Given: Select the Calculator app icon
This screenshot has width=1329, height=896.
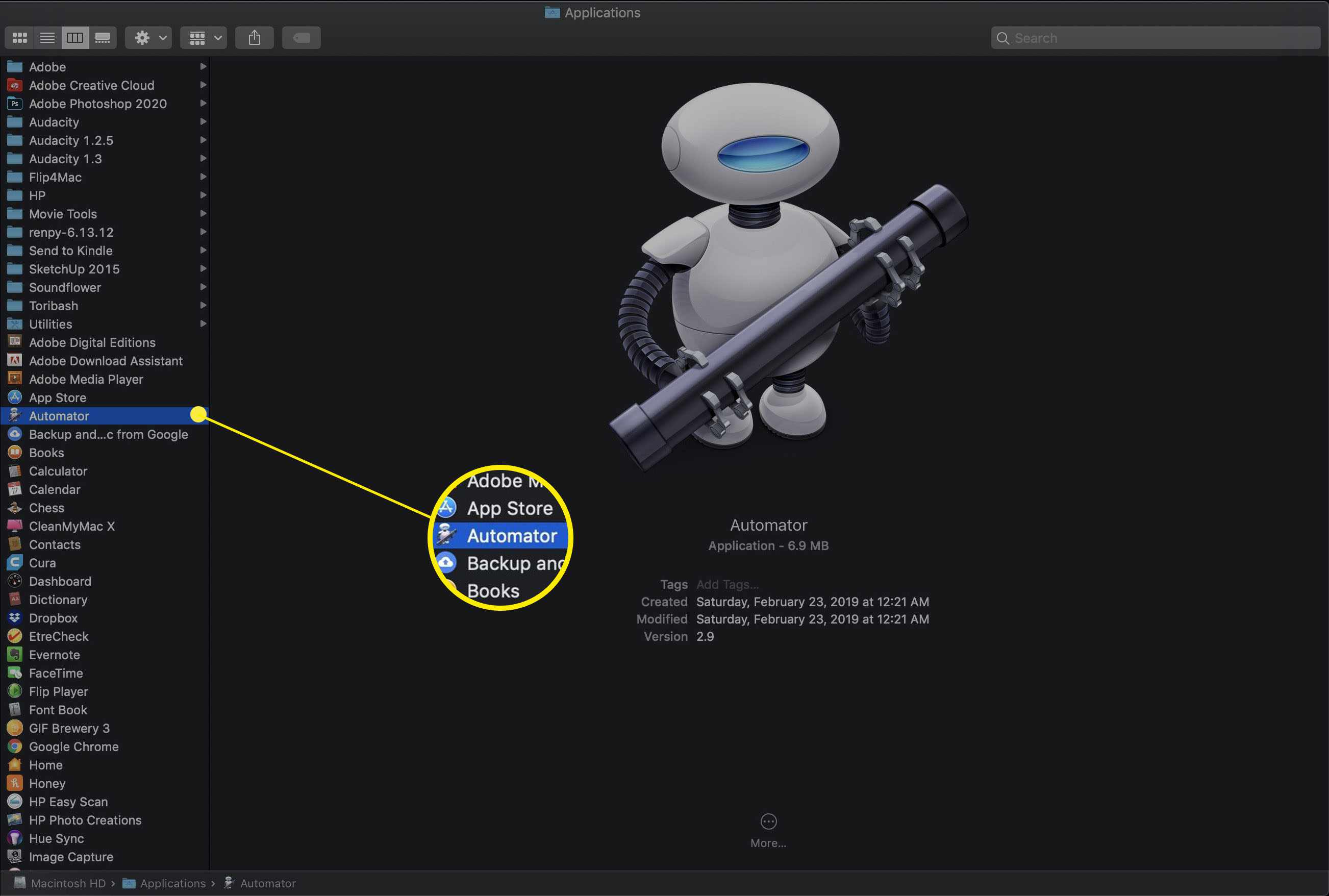Looking at the screenshot, I should 15,471.
